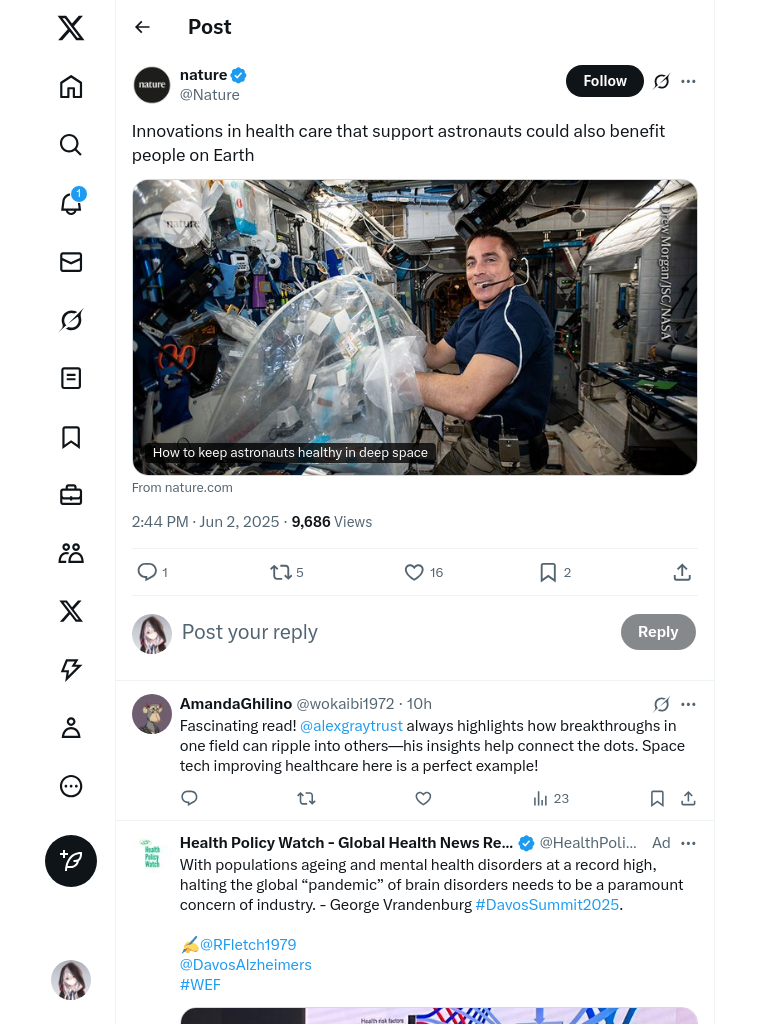
Task: Open more options menu on nature post
Action: point(688,81)
